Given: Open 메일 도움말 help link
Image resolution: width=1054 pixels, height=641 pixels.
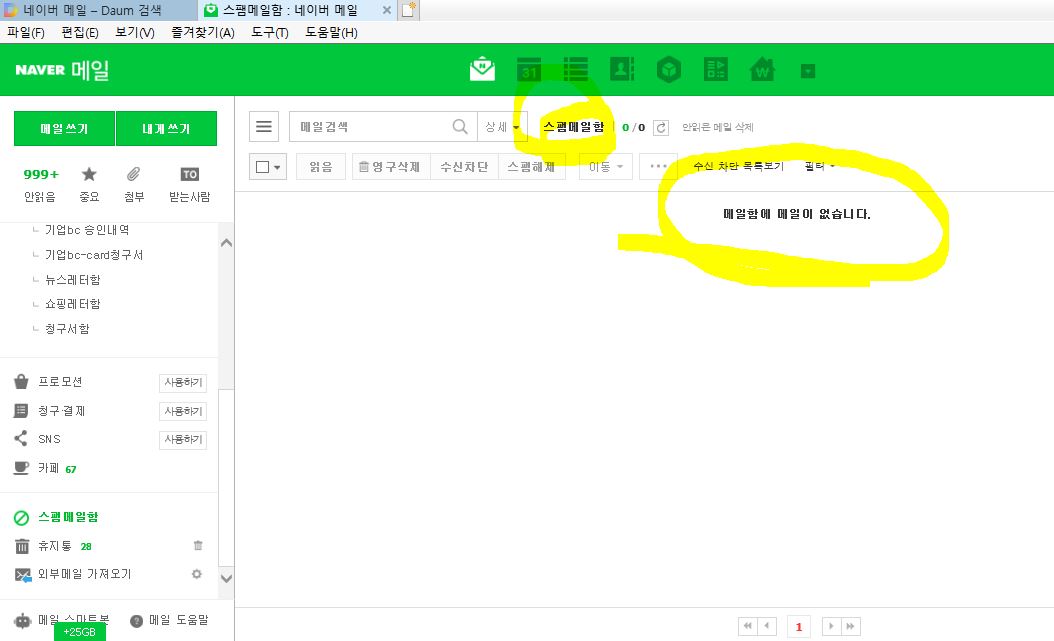Looking at the screenshot, I should (x=169, y=620).
